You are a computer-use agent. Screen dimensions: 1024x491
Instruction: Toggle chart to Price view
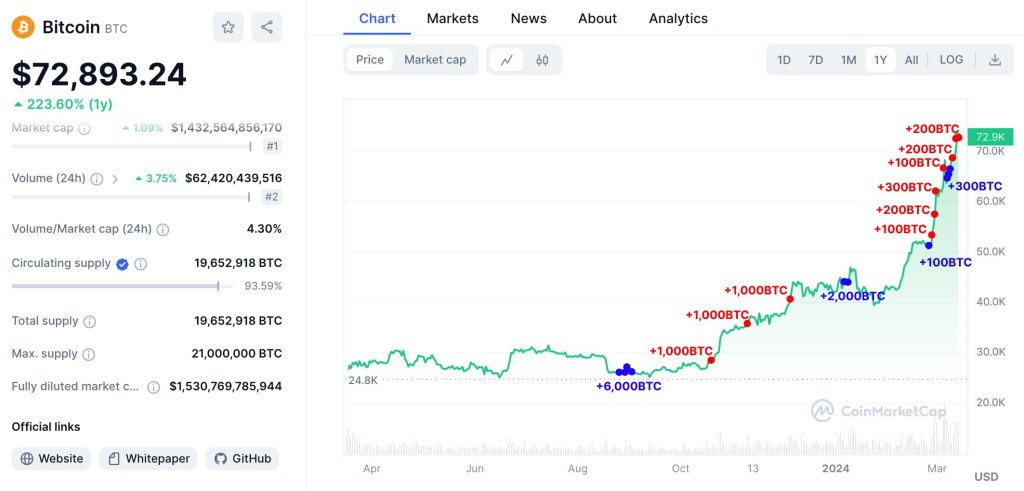(x=369, y=60)
